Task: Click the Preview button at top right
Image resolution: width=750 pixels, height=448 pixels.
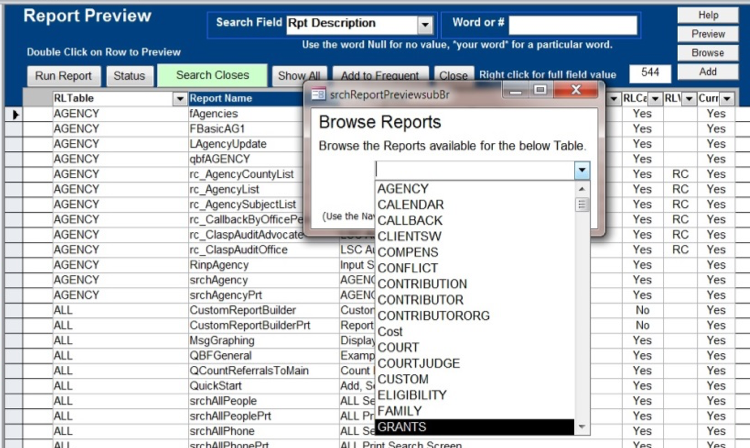Action: pyautogui.click(x=708, y=34)
